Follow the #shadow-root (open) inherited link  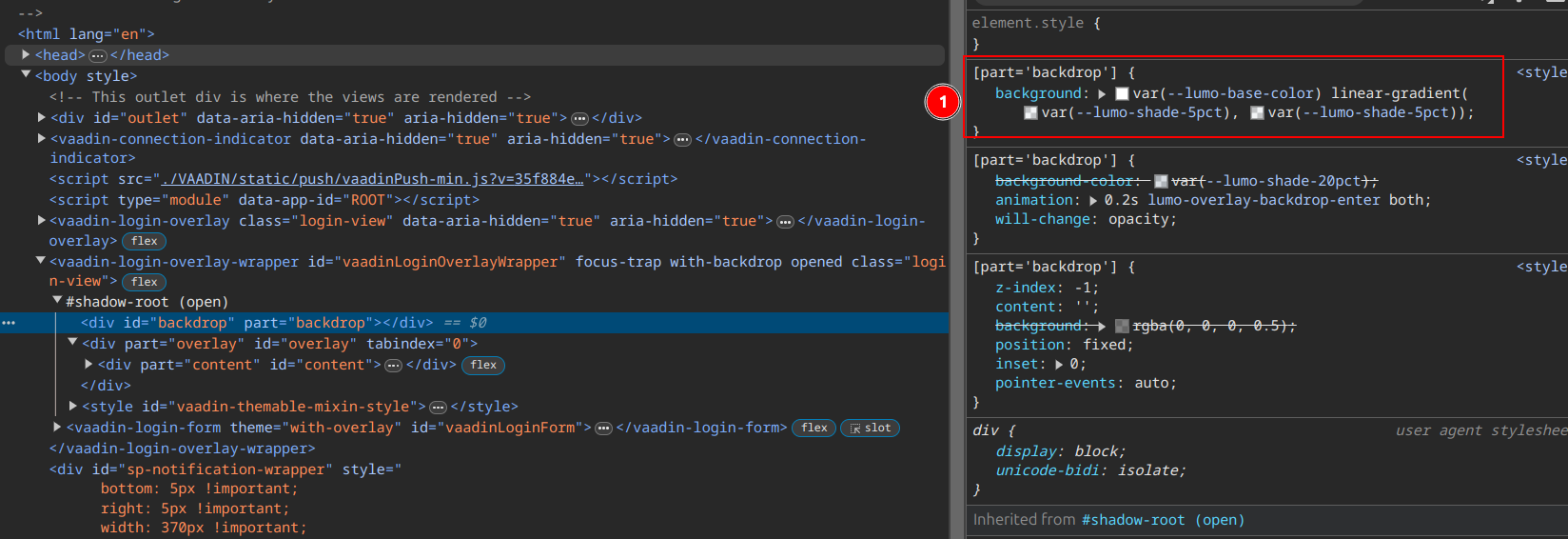point(1162,520)
